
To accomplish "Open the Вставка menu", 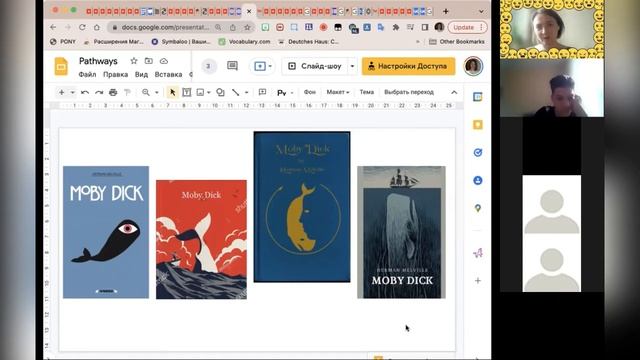I will [168, 74].
